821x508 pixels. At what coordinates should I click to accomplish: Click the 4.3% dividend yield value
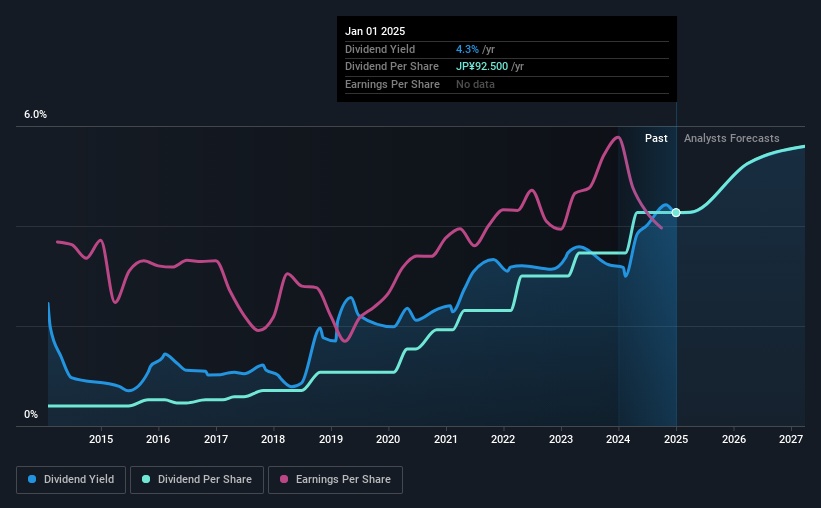[x=467, y=49]
